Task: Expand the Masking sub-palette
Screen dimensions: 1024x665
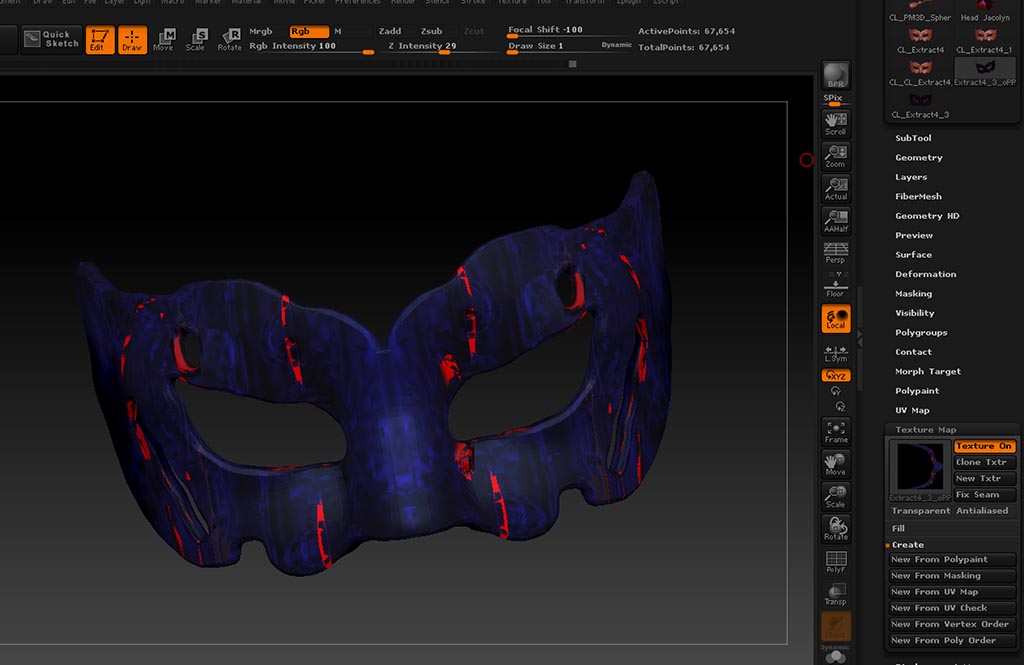Action: click(914, 294)
